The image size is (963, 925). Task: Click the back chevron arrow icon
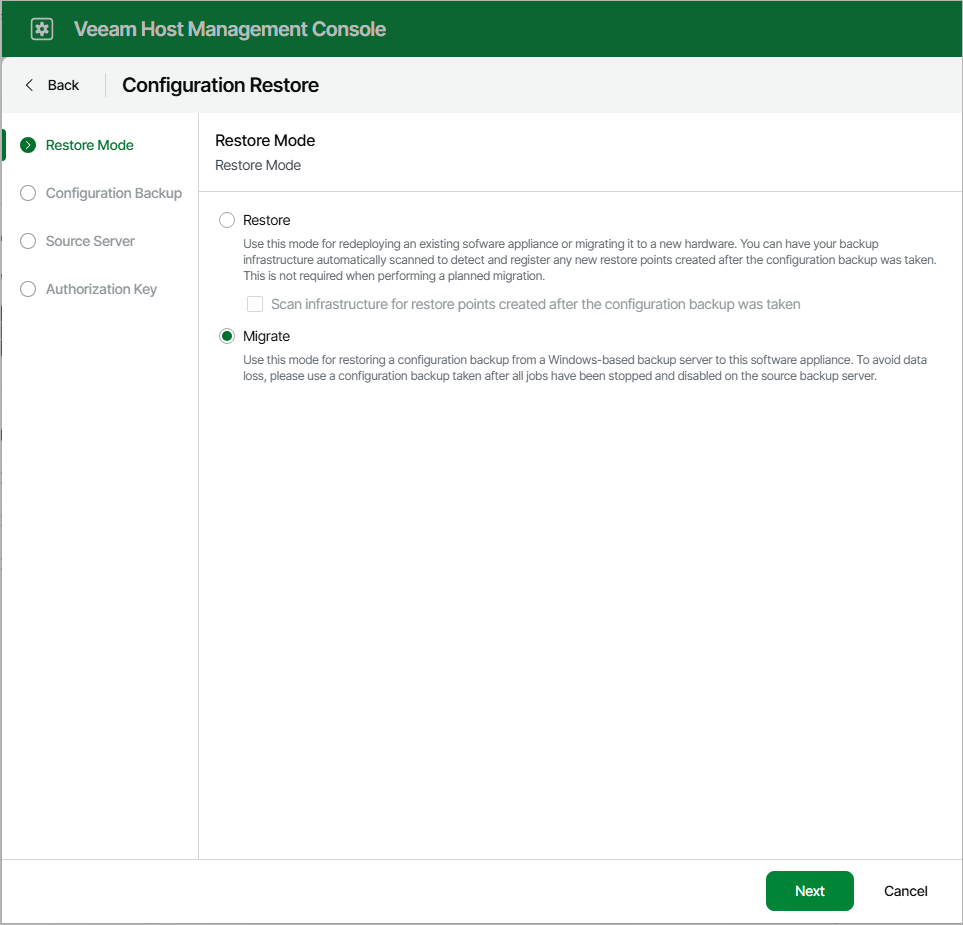click(29, 85)
